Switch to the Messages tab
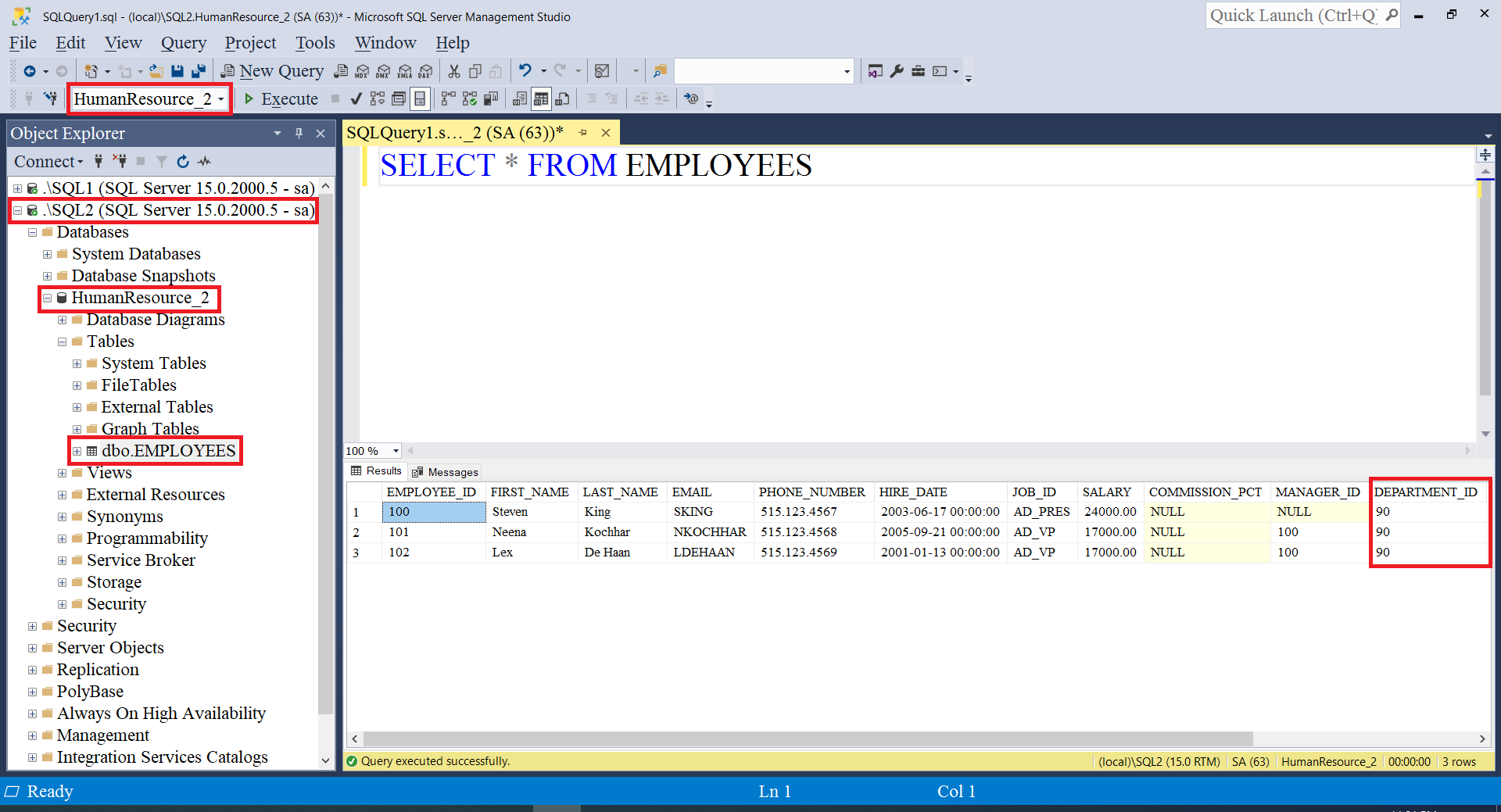 click(446, 472)
